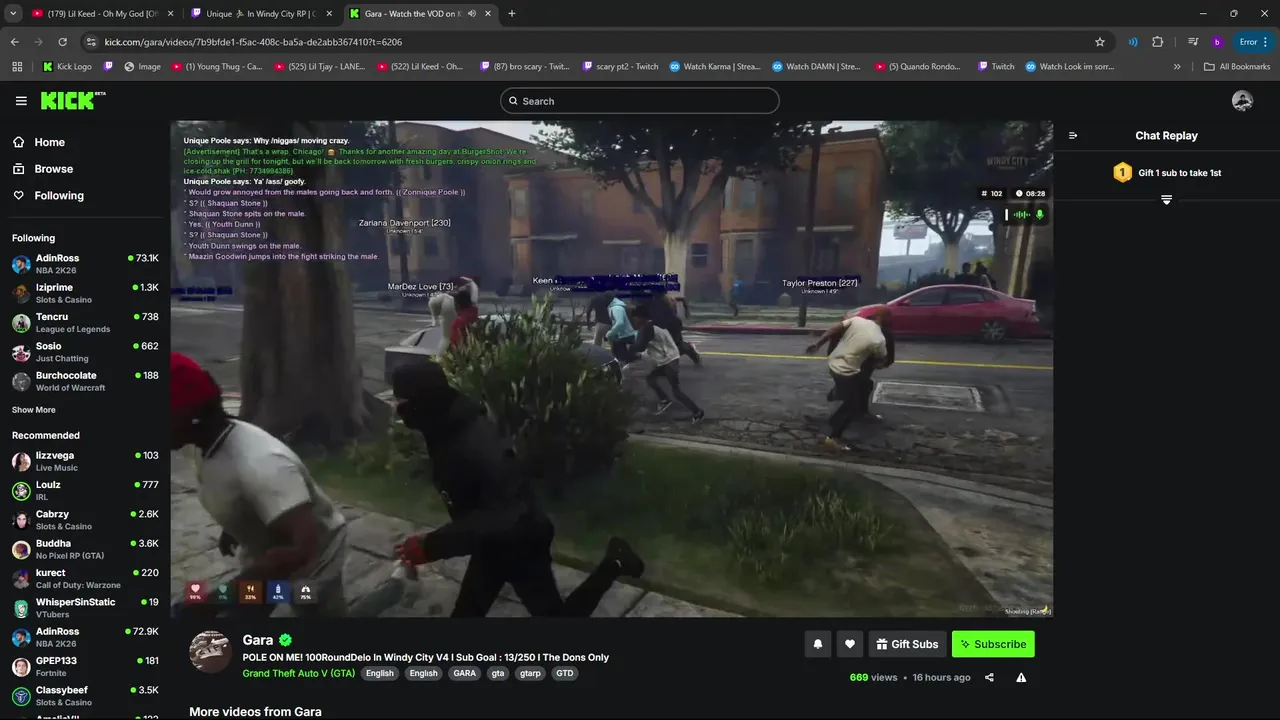Open the 'scary pt2 - Twitch' bookmark
The height and width of the screenshot is (720, 1280).
pyautogui.click(x=618, y=67)
